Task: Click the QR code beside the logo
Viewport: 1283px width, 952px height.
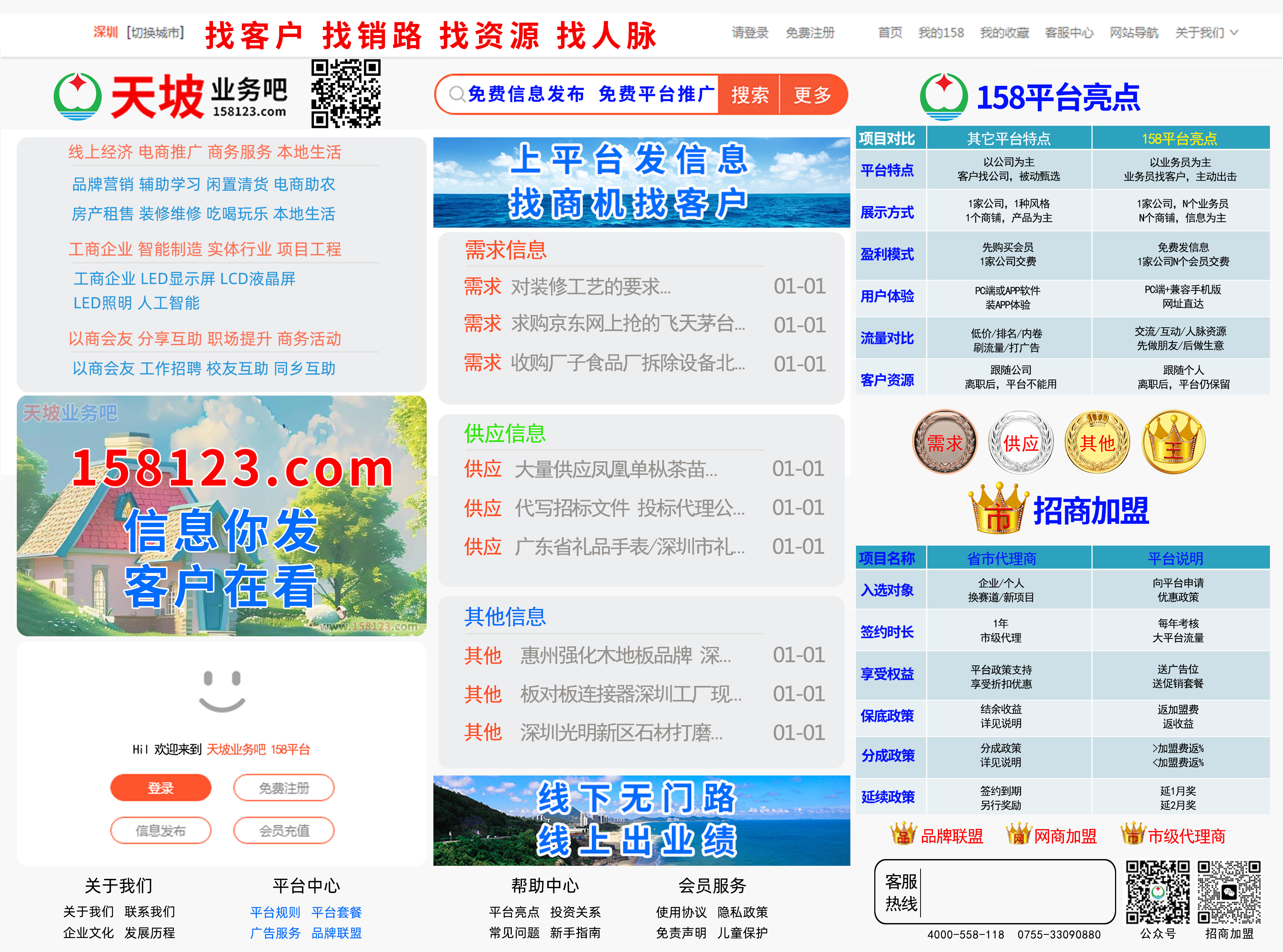Action: [x=346, y=93]
